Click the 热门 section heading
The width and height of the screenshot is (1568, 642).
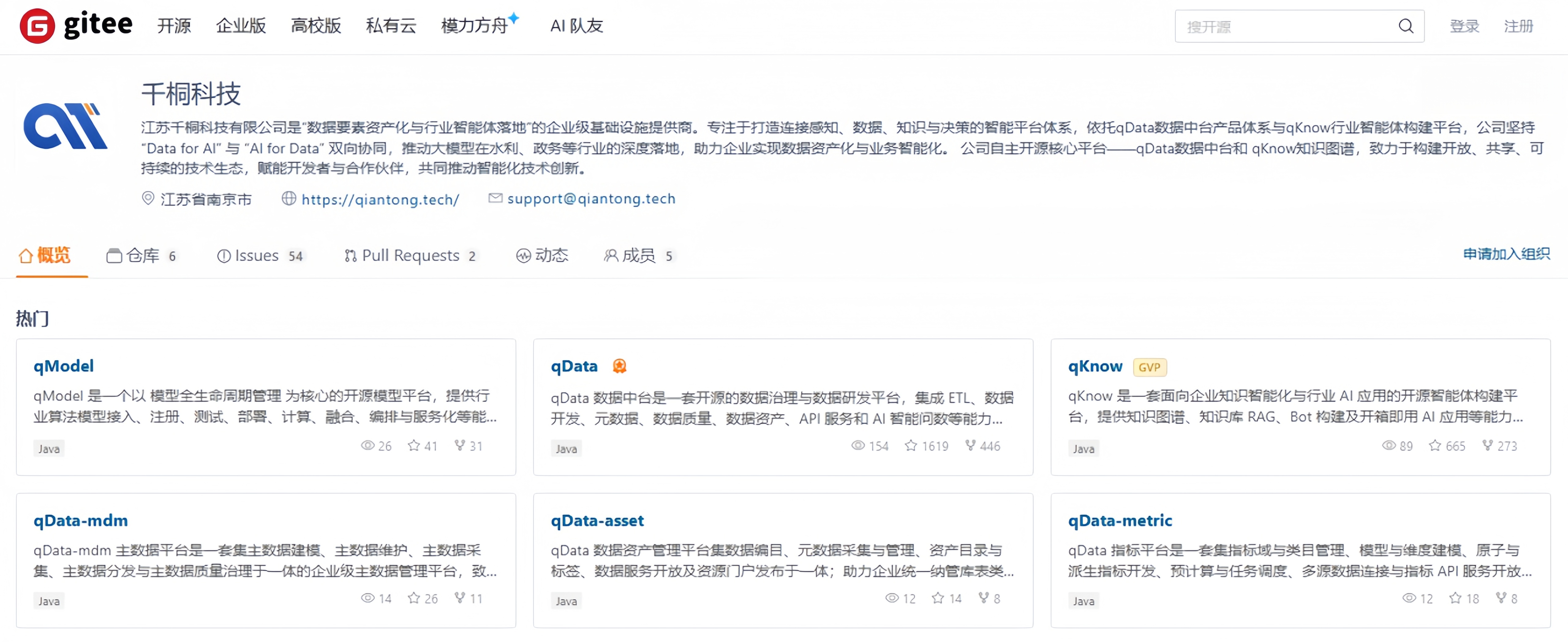click(x=32, y=318)
